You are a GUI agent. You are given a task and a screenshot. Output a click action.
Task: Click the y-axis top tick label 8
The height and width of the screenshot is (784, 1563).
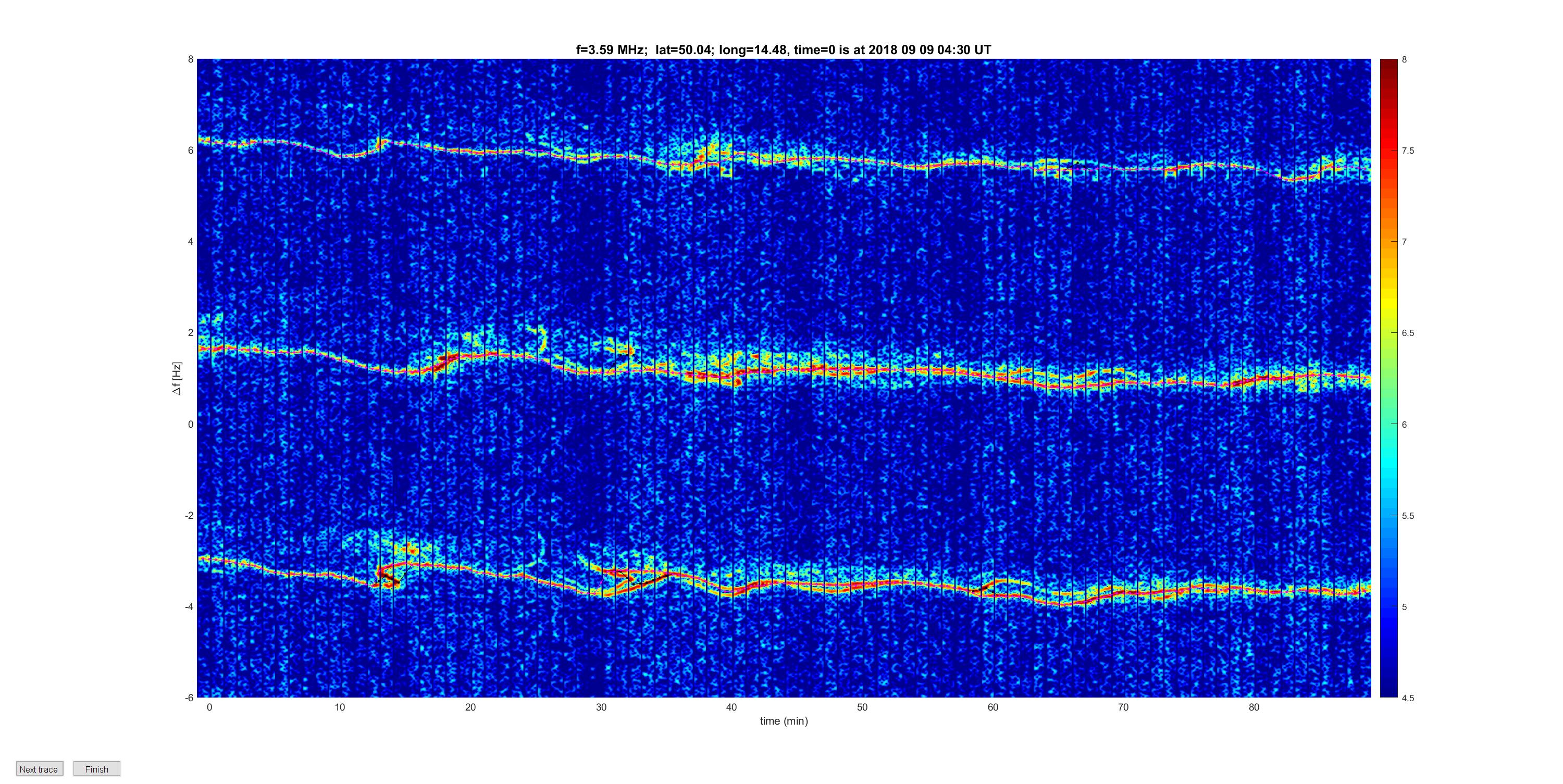tap(191, 59)
